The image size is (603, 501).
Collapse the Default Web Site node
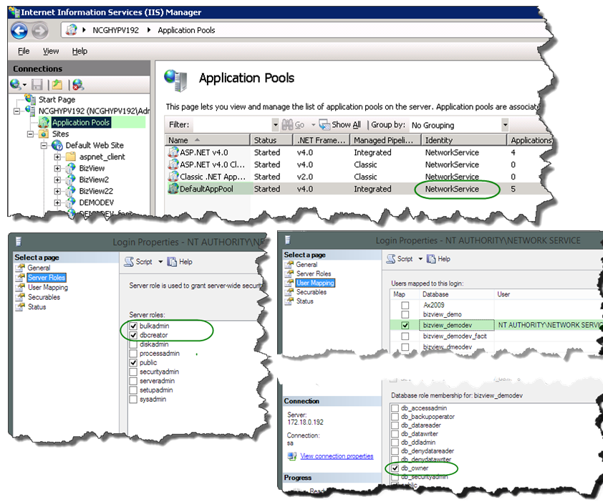tap(44, 145)
